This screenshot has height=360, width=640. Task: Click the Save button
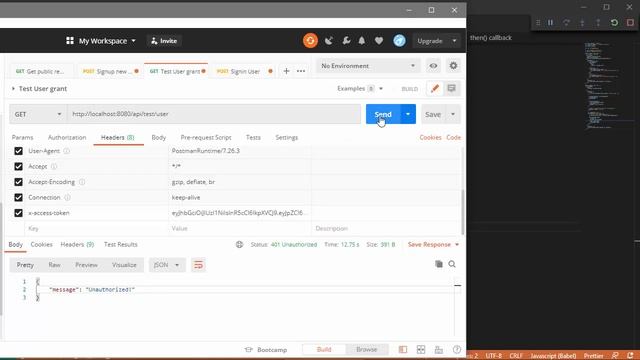pyautogui.click(x=433, y=114)
